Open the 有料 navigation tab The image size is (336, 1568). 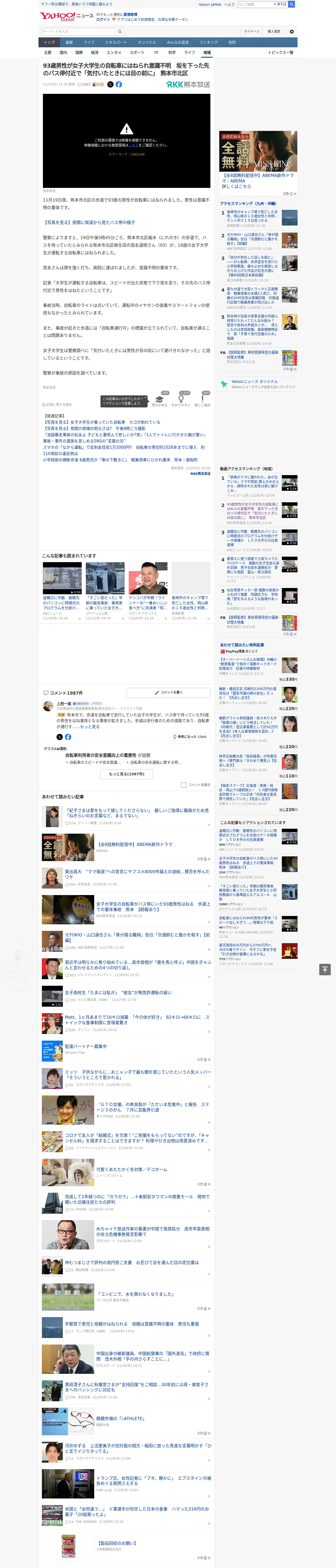click(232, 42)
